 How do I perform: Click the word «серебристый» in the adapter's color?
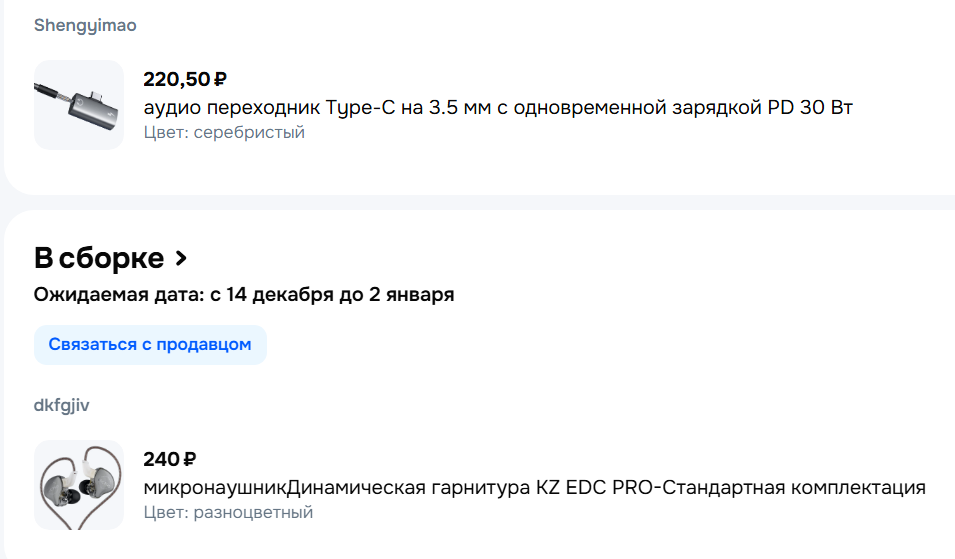249,132
